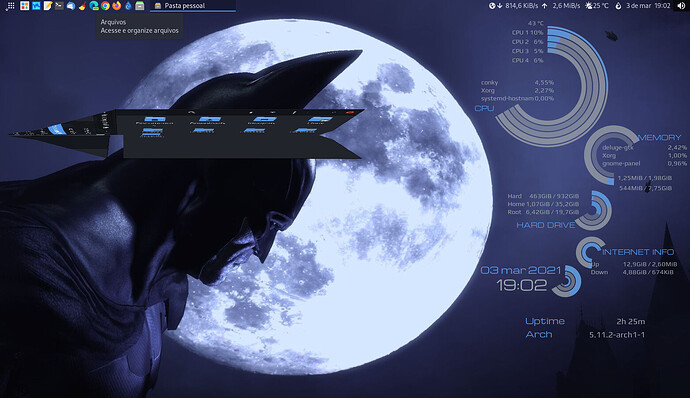Open the applications grid menu
Viewport: 690px width, 398px height.
pos(11,6)
